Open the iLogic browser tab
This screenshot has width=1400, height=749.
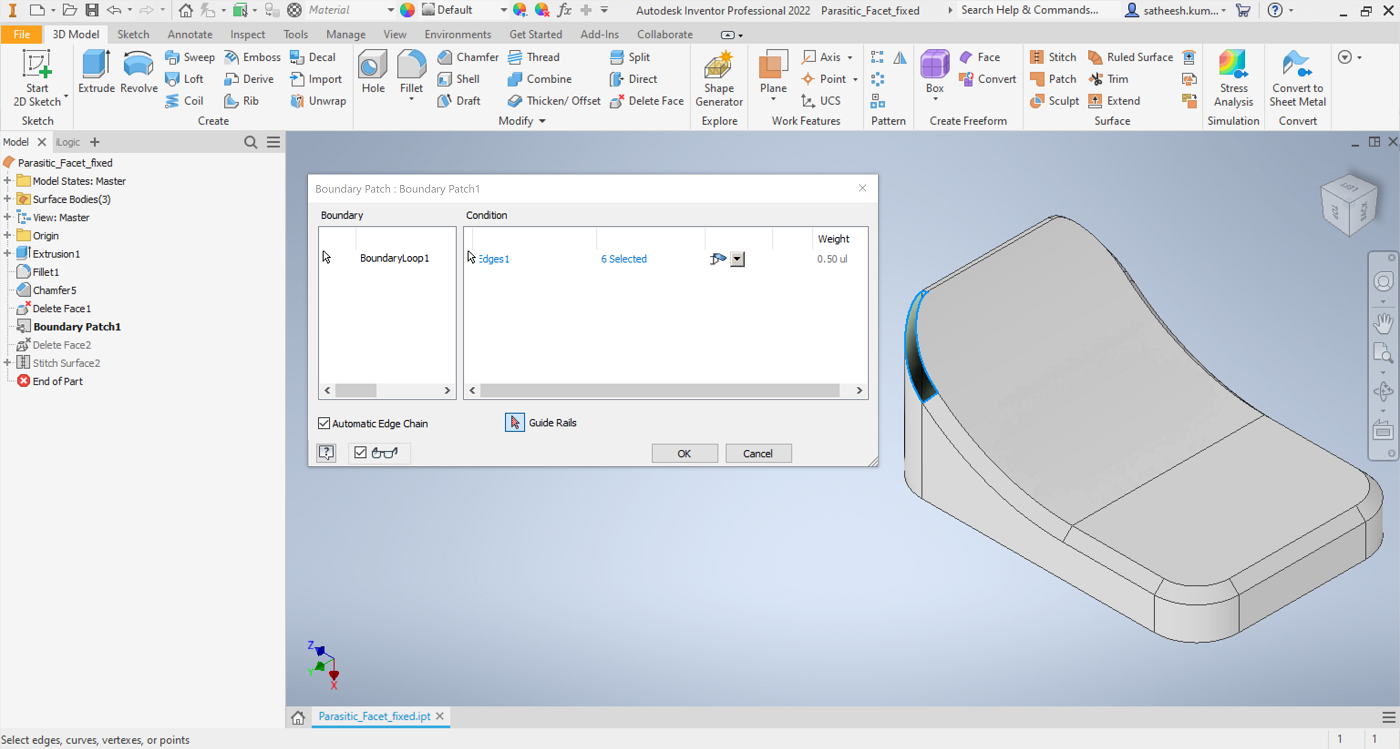[66, 141]
